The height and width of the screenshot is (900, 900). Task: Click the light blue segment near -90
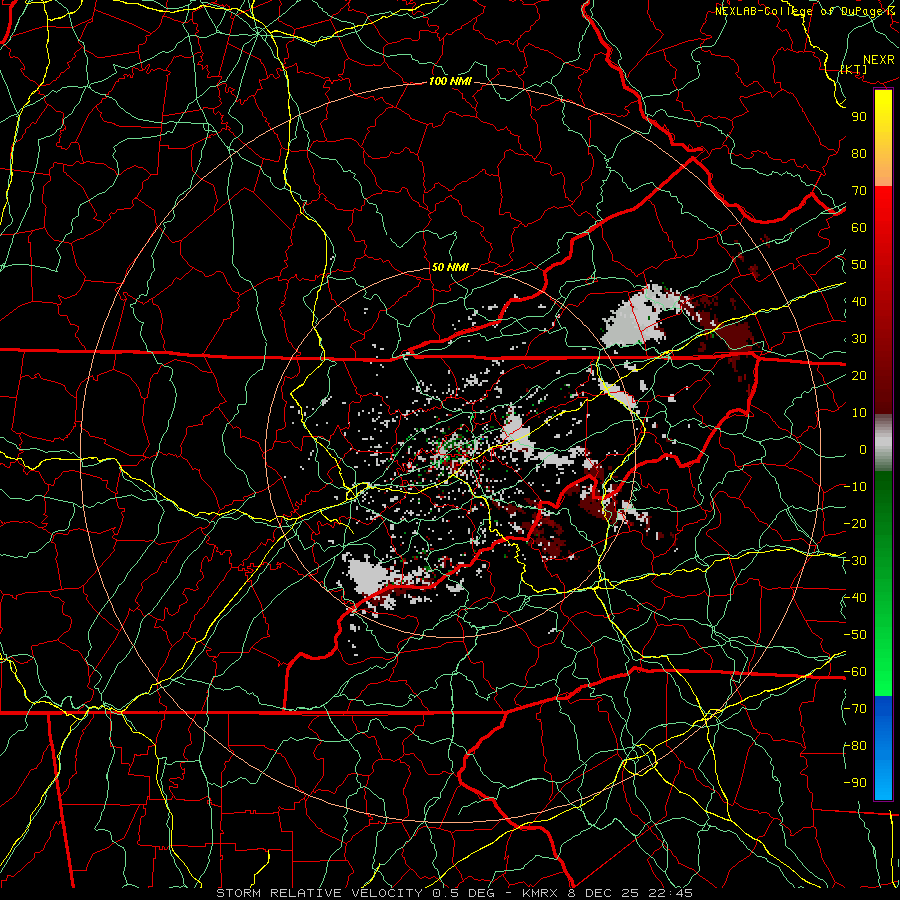pos(883,781)
